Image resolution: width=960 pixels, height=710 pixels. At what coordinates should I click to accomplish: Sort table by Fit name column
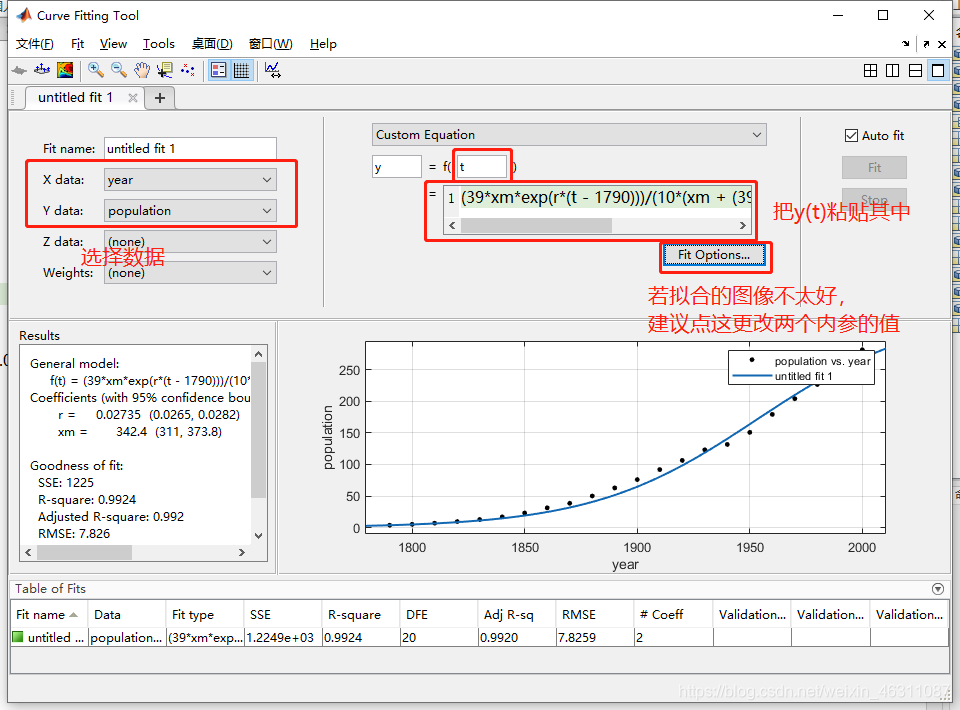(x=50, y=615)
